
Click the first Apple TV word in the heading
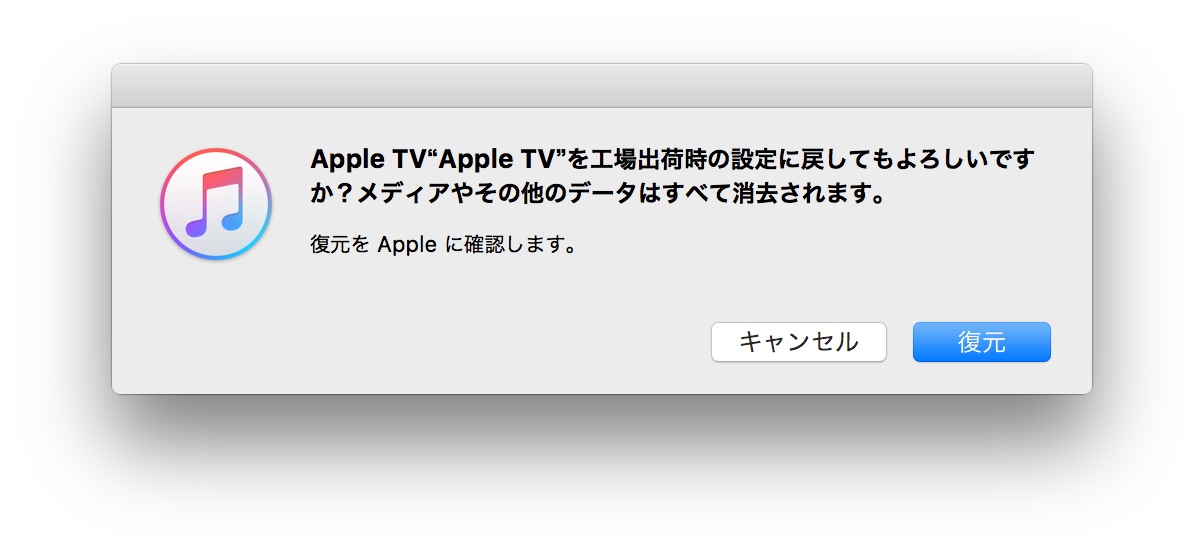pos(368,160)
